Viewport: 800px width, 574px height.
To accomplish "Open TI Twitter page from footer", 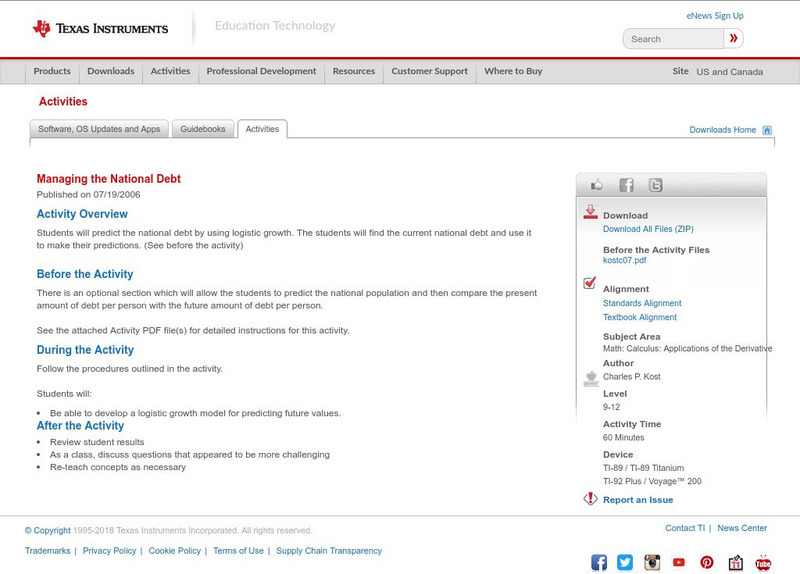I will tap(625, 562).
